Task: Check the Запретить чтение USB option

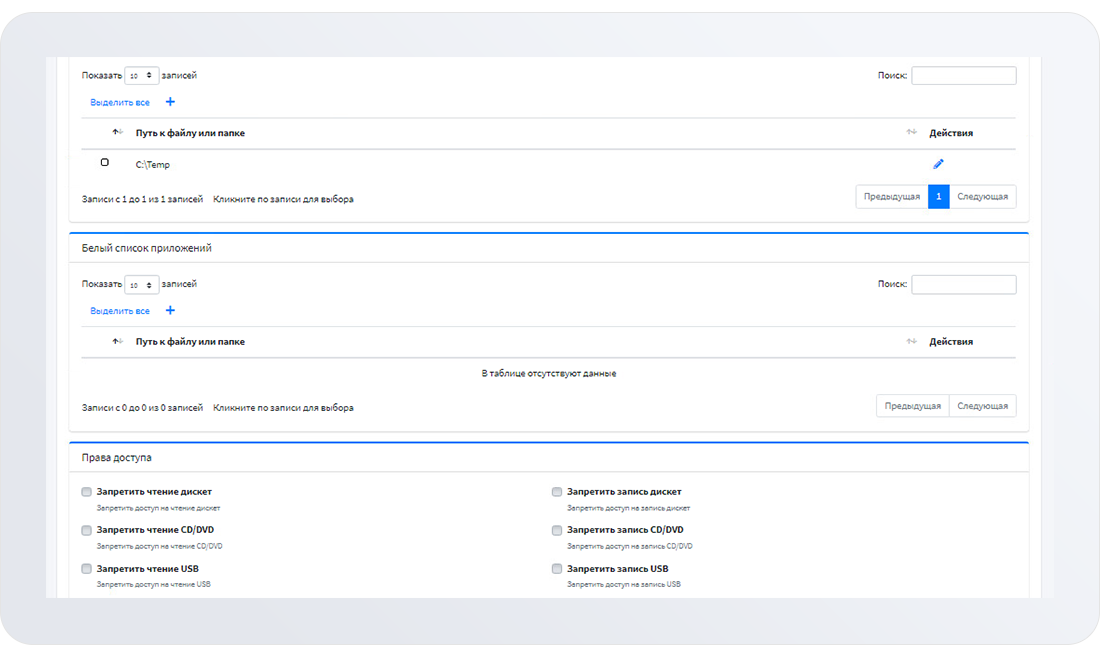Action: click(87, 569)
